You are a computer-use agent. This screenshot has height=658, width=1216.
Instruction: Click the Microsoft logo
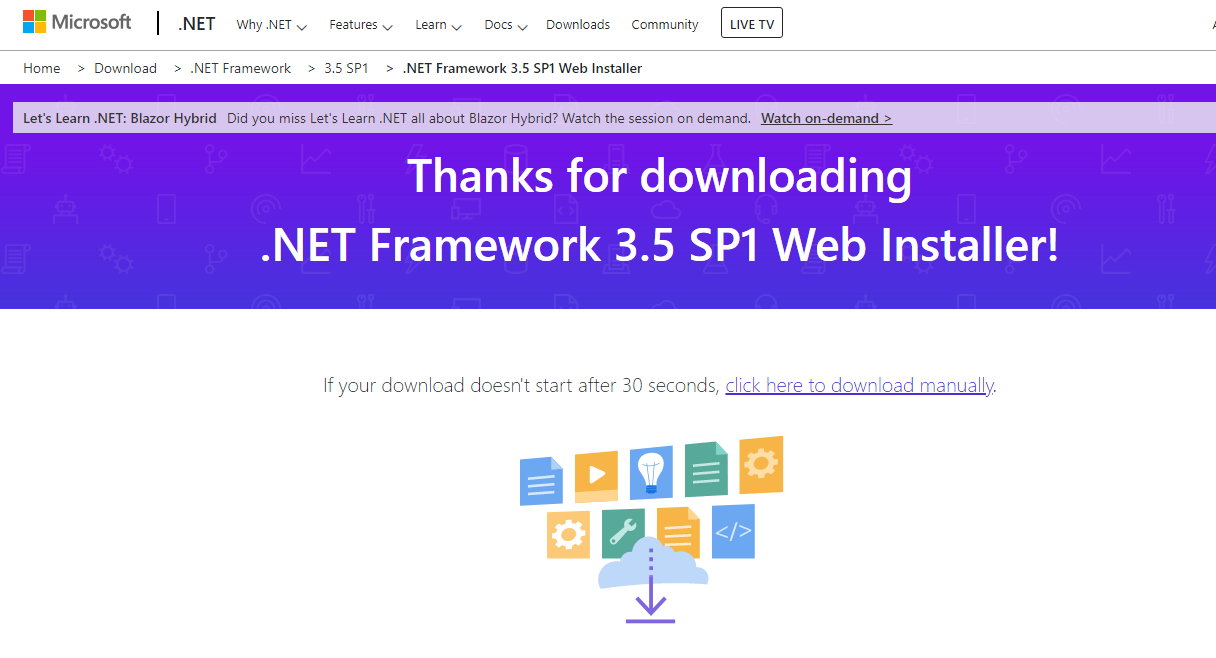click(77, 22)
